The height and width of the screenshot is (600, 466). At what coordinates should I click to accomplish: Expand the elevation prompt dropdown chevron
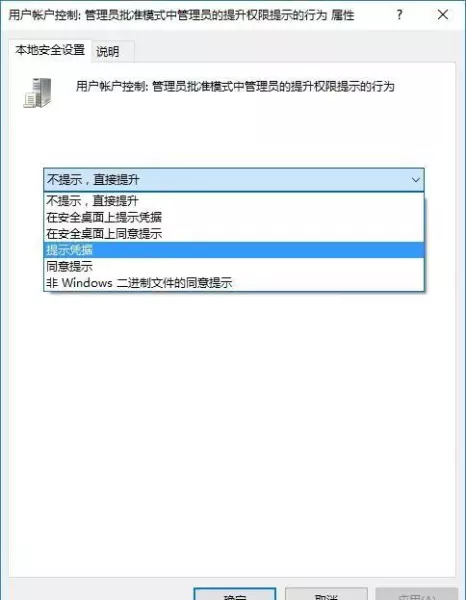point(415,180)
